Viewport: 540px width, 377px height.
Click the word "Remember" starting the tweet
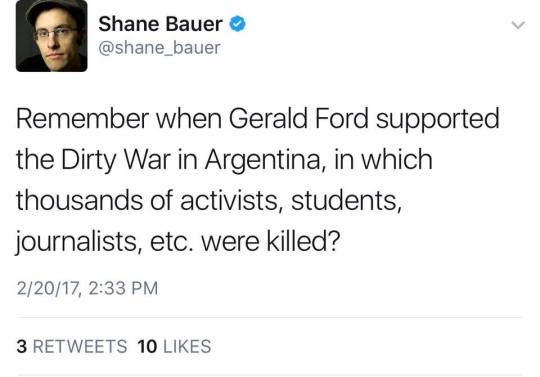[82, 118]
